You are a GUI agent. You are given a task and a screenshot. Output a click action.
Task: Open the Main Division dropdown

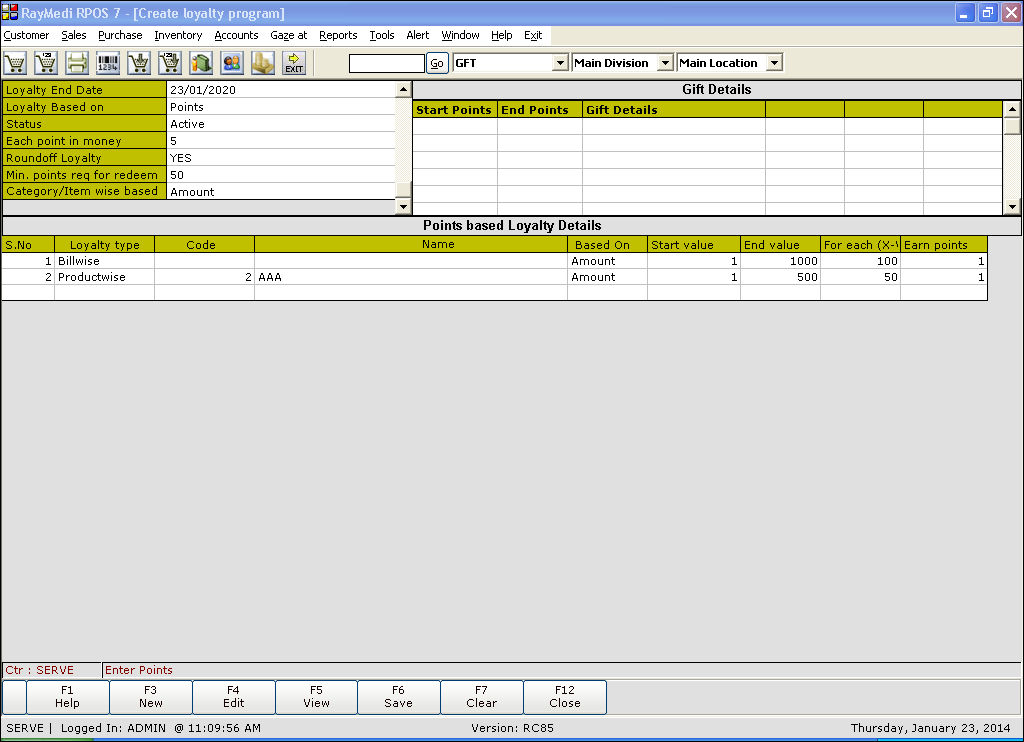665,63
